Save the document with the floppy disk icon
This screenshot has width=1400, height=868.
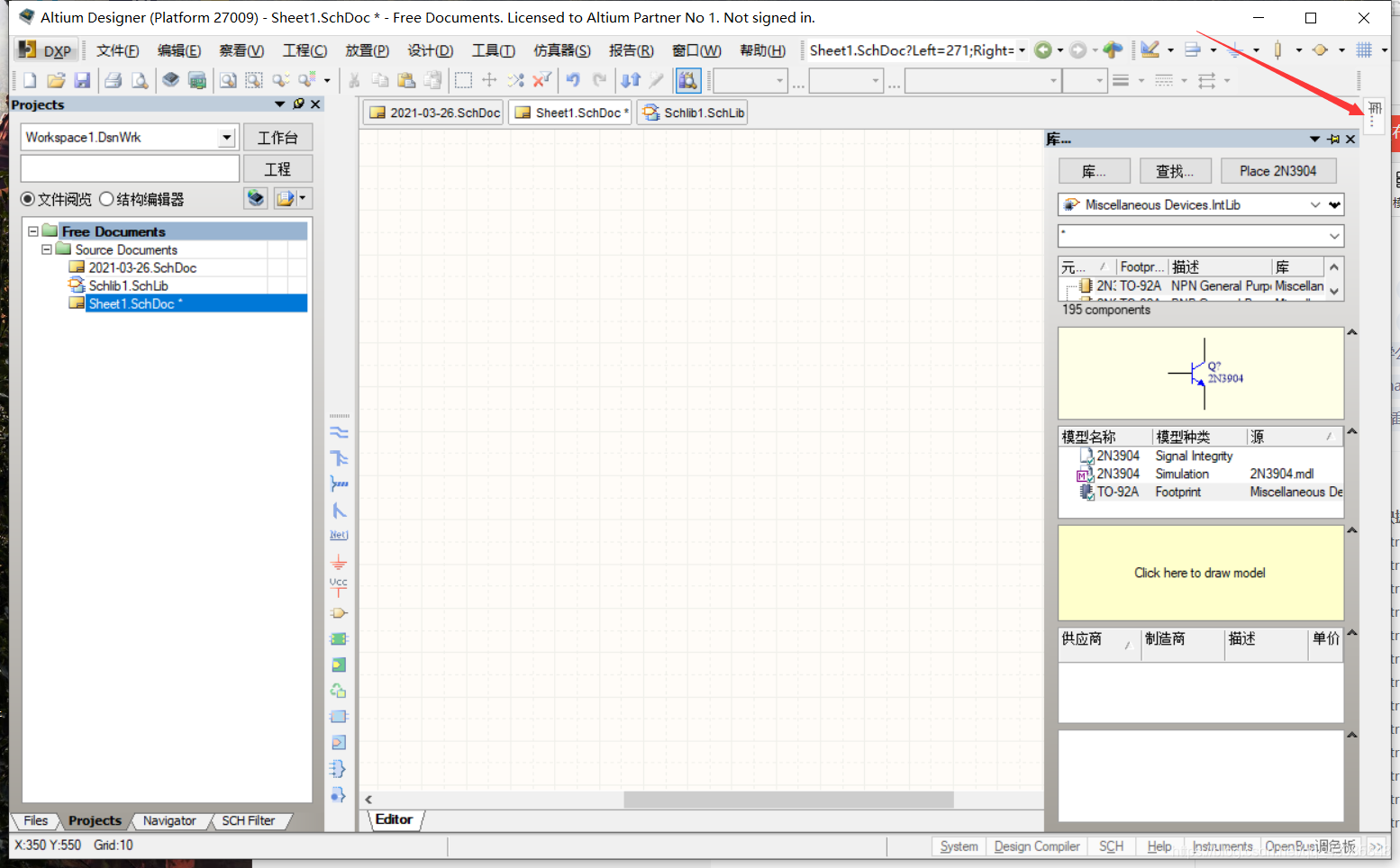pyautogui.click(x=82, y=80)
